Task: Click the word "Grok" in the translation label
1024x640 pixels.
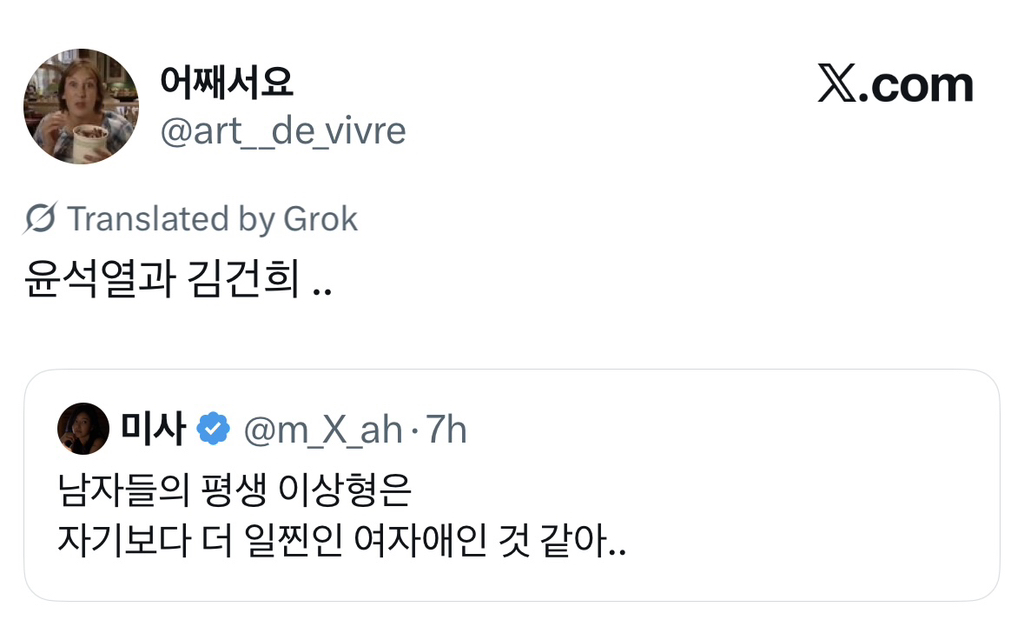Action: point(320,219)
